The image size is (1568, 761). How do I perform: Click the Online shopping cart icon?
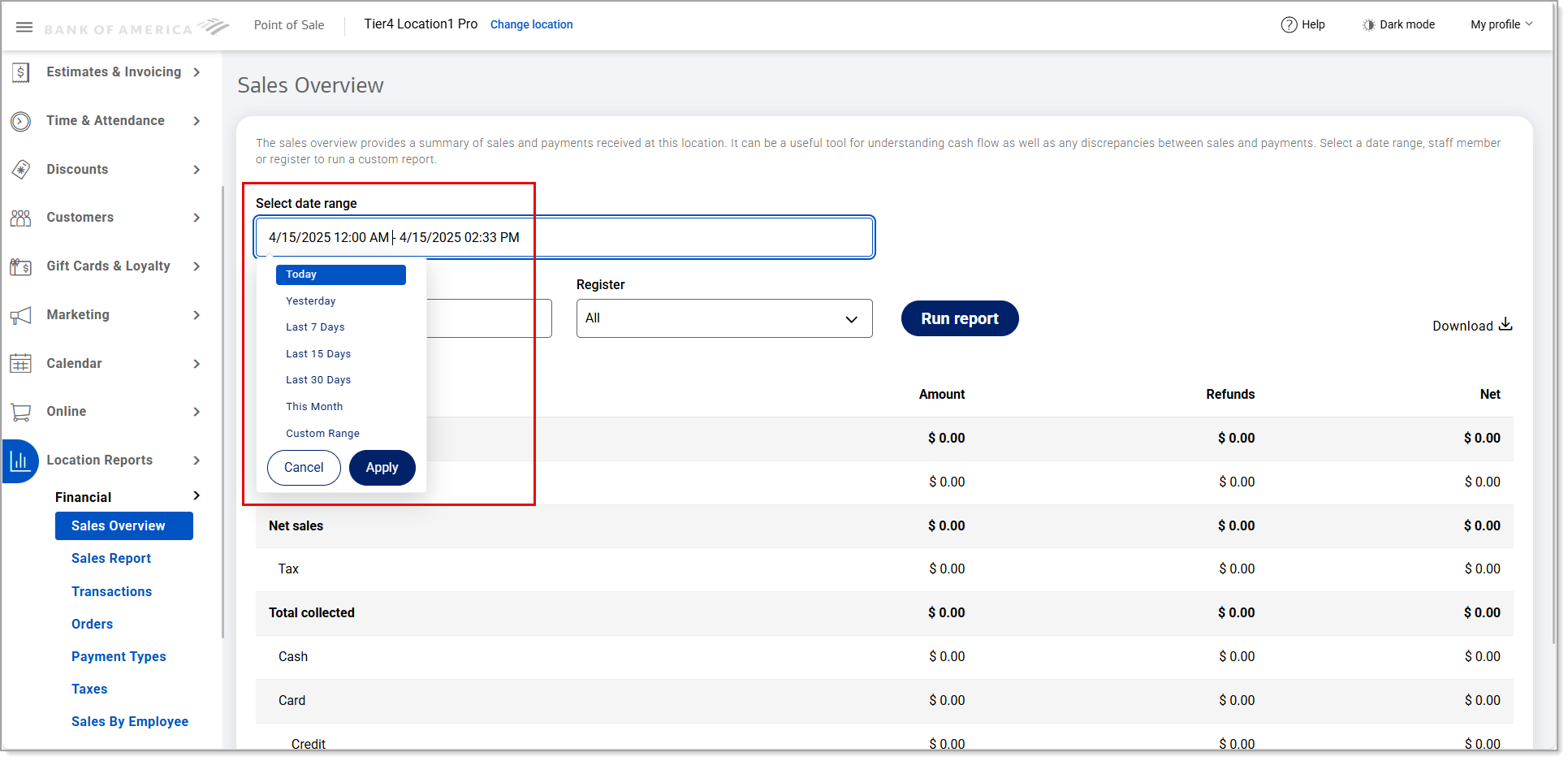(21, 412)
